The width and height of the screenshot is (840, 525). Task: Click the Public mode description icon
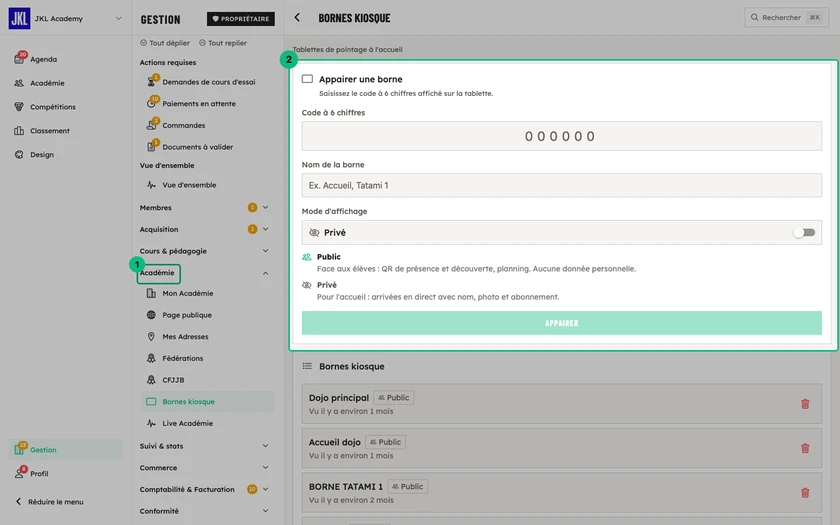306,257
